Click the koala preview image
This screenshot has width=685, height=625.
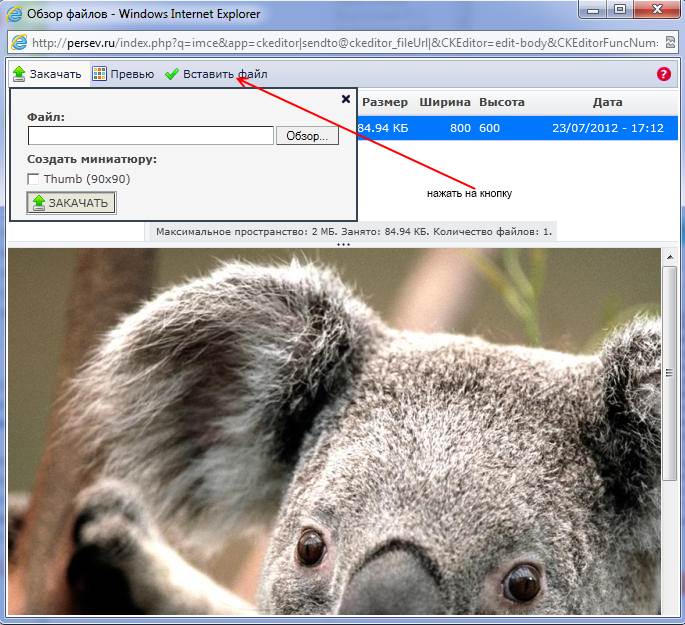point(330,430)
